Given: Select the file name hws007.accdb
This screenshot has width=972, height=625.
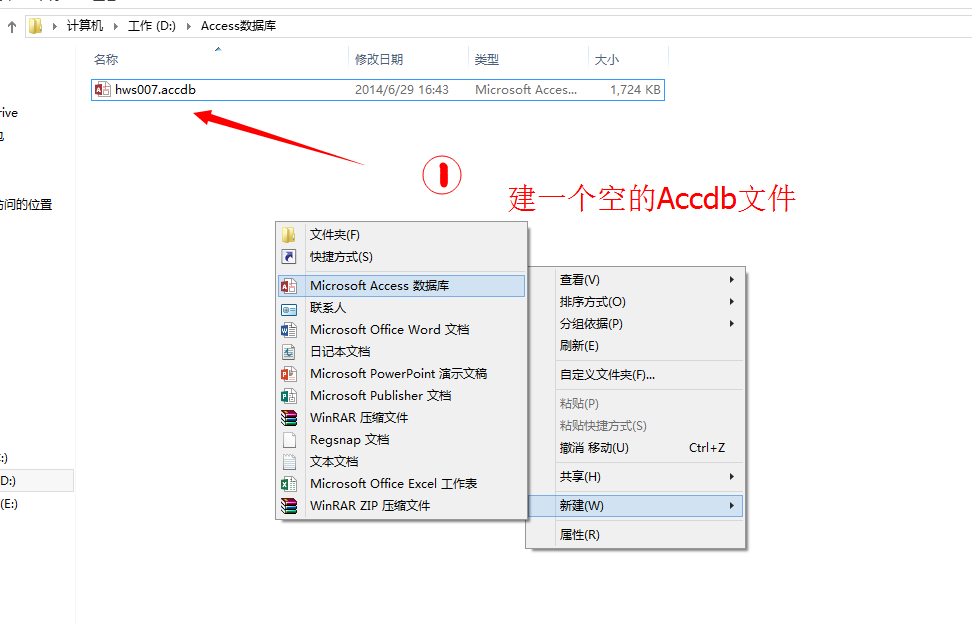Looking at the screenshot, I should [156, 90].
